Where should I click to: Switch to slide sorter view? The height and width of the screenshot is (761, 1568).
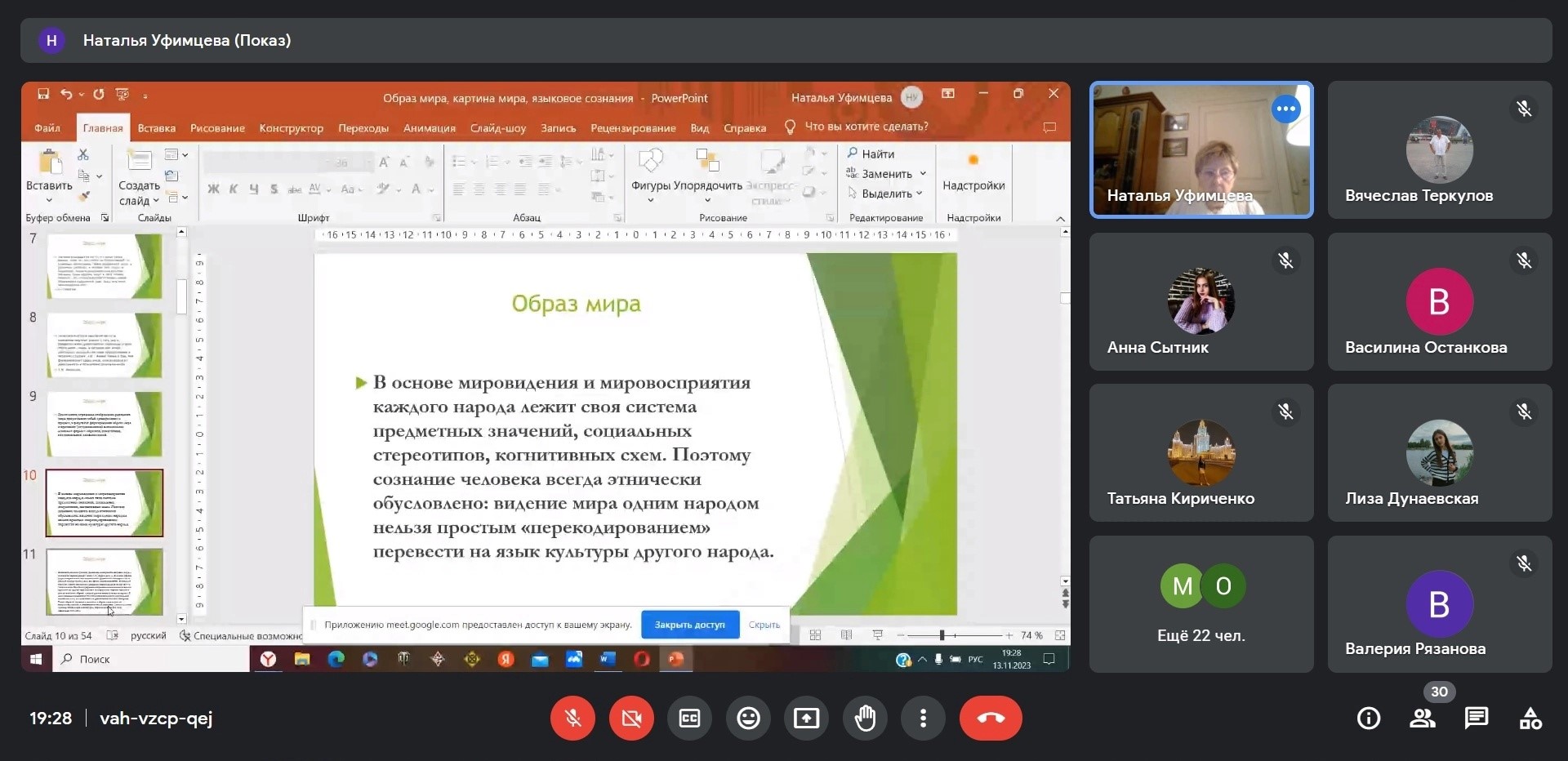tap(815, 635)
